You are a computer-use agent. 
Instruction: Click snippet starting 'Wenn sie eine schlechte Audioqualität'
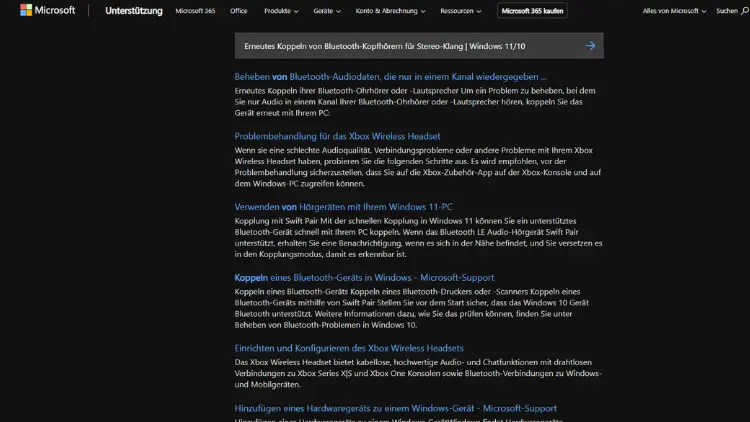tap(418, 167)
